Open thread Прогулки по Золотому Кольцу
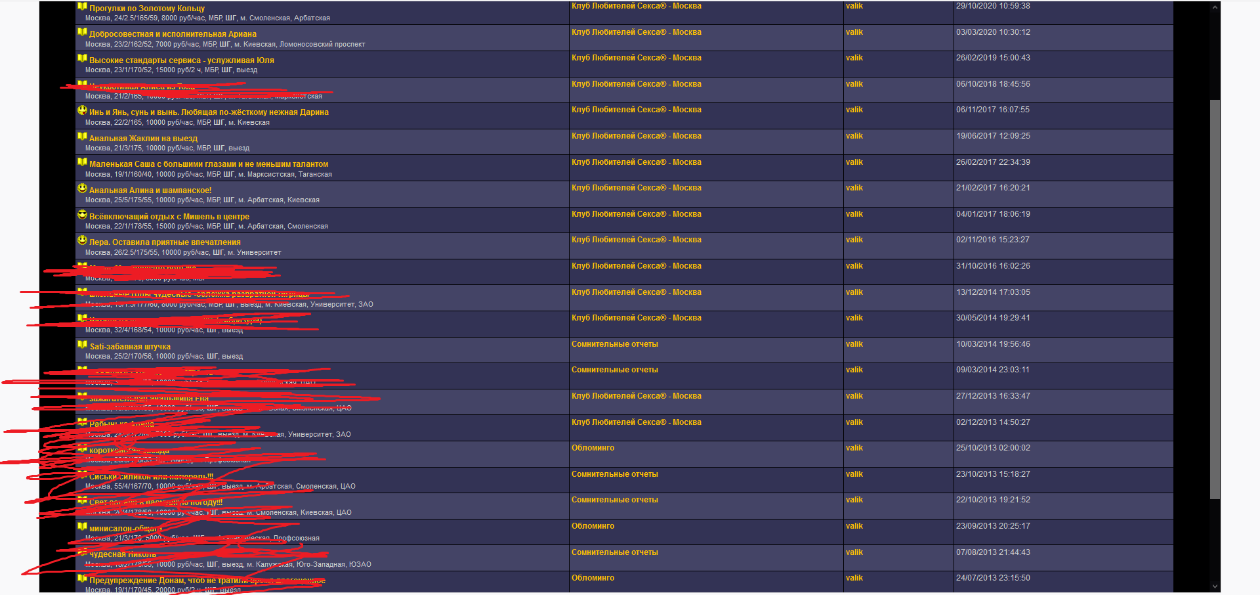Image resolution: width=1260 pixels, height=595 pixels. tap(146, 8)
